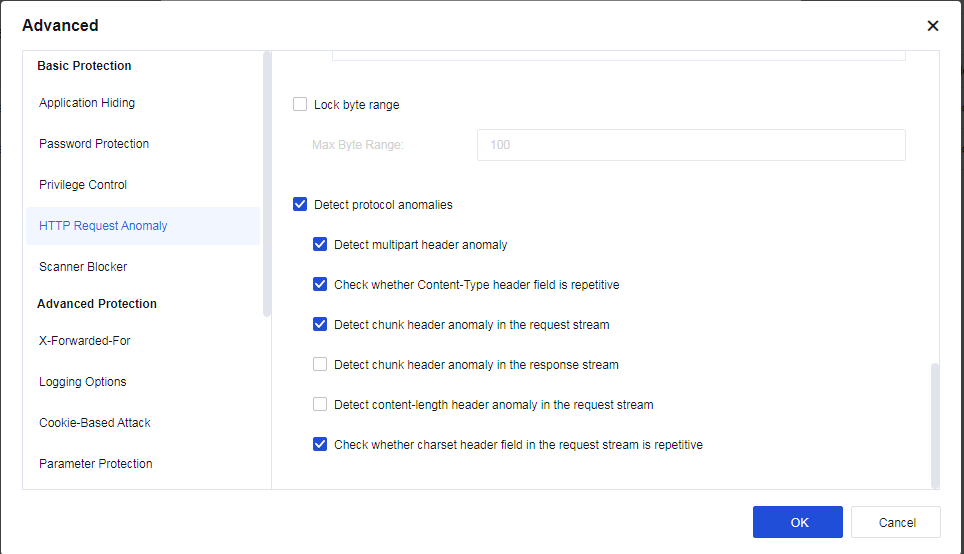Select Cookie-Based Attack section
This screenshot has height=554, width=964.
tap(95, 423)
